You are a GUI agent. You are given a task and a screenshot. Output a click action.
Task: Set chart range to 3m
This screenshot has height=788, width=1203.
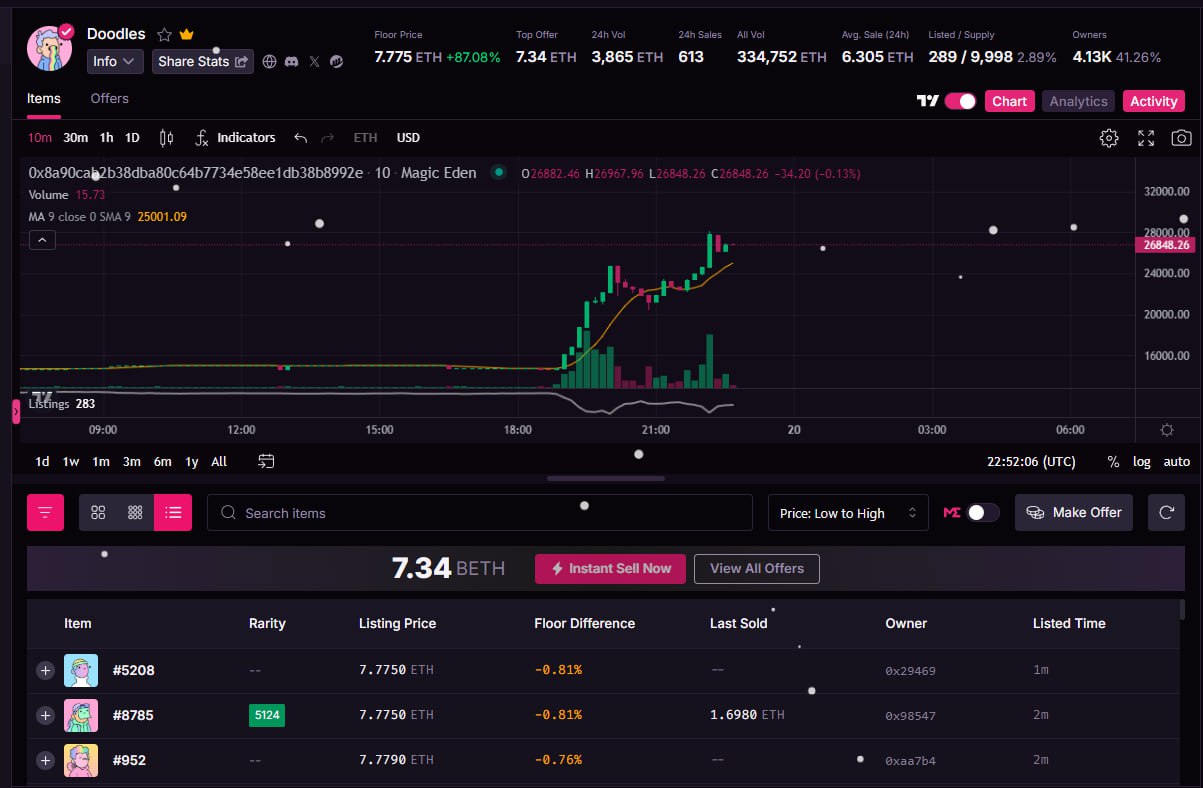tap(132, 461)
